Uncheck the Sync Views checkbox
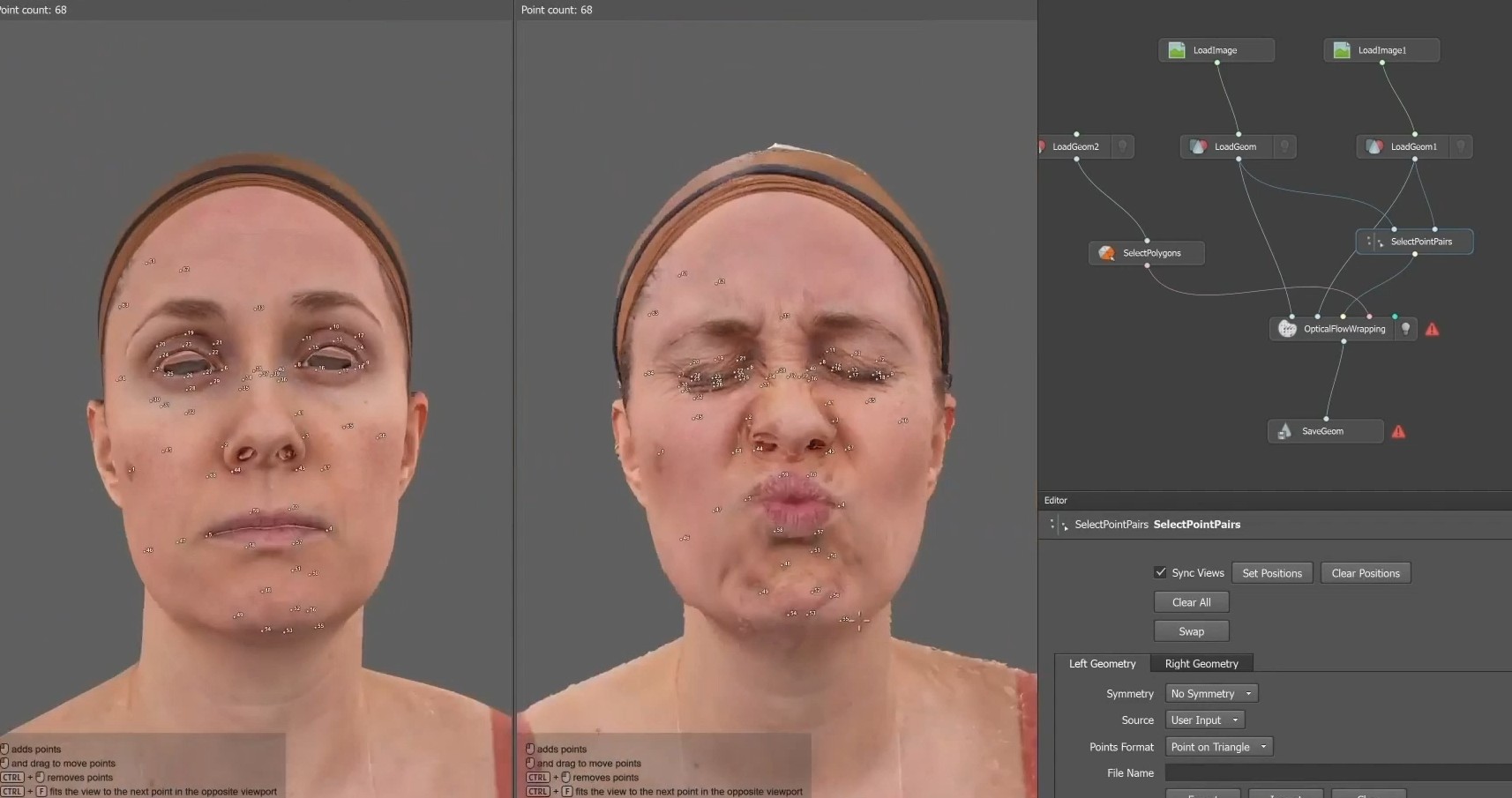 coord(1160,572)
